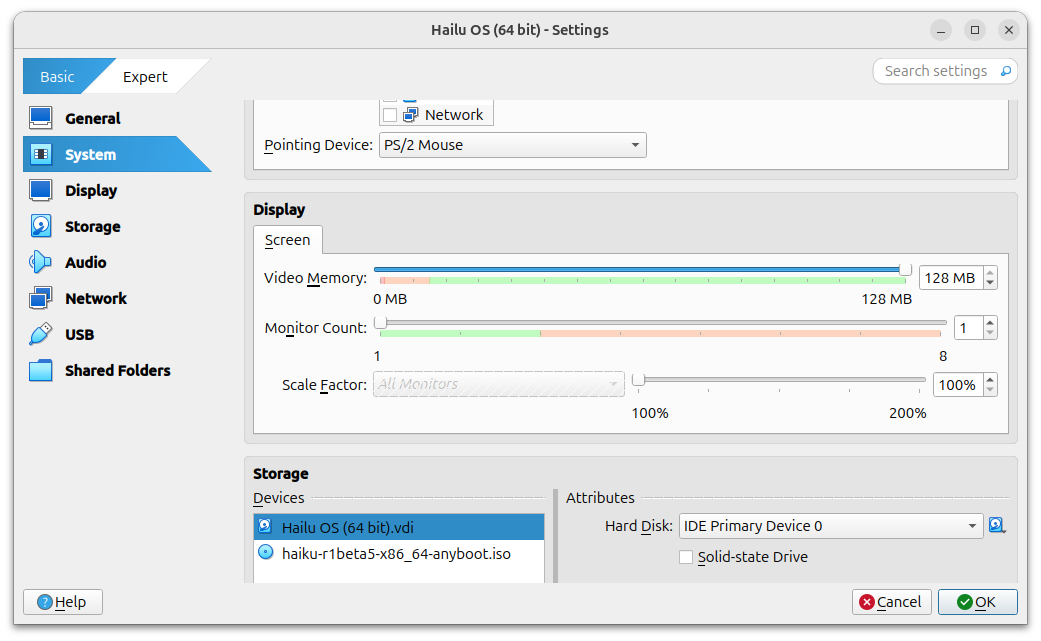Click the hard disk chooser icon

[997, 526]
